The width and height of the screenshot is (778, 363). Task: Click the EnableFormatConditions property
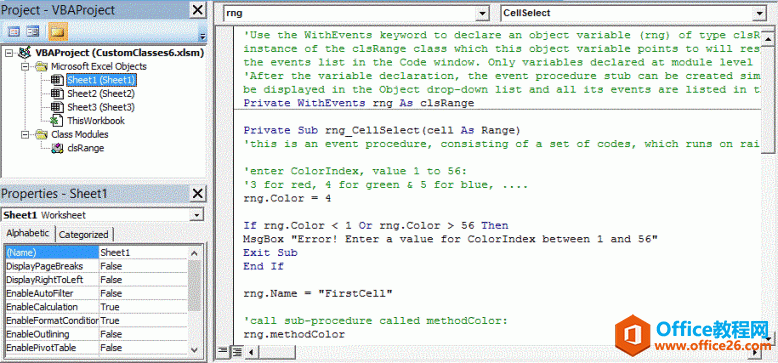pos(52,321)
